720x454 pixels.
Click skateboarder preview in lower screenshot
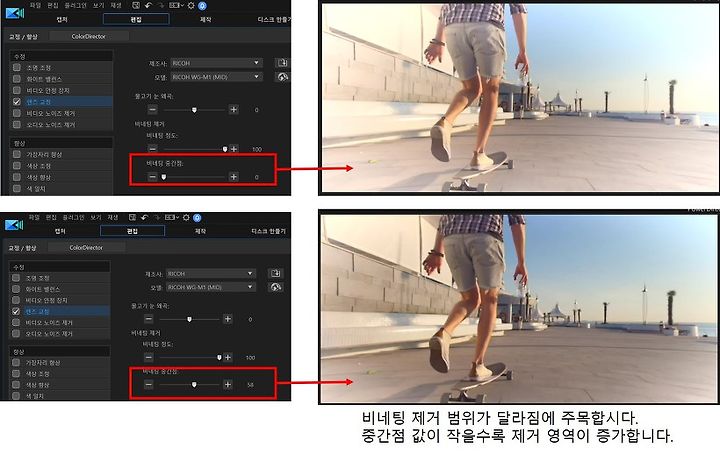519,309
